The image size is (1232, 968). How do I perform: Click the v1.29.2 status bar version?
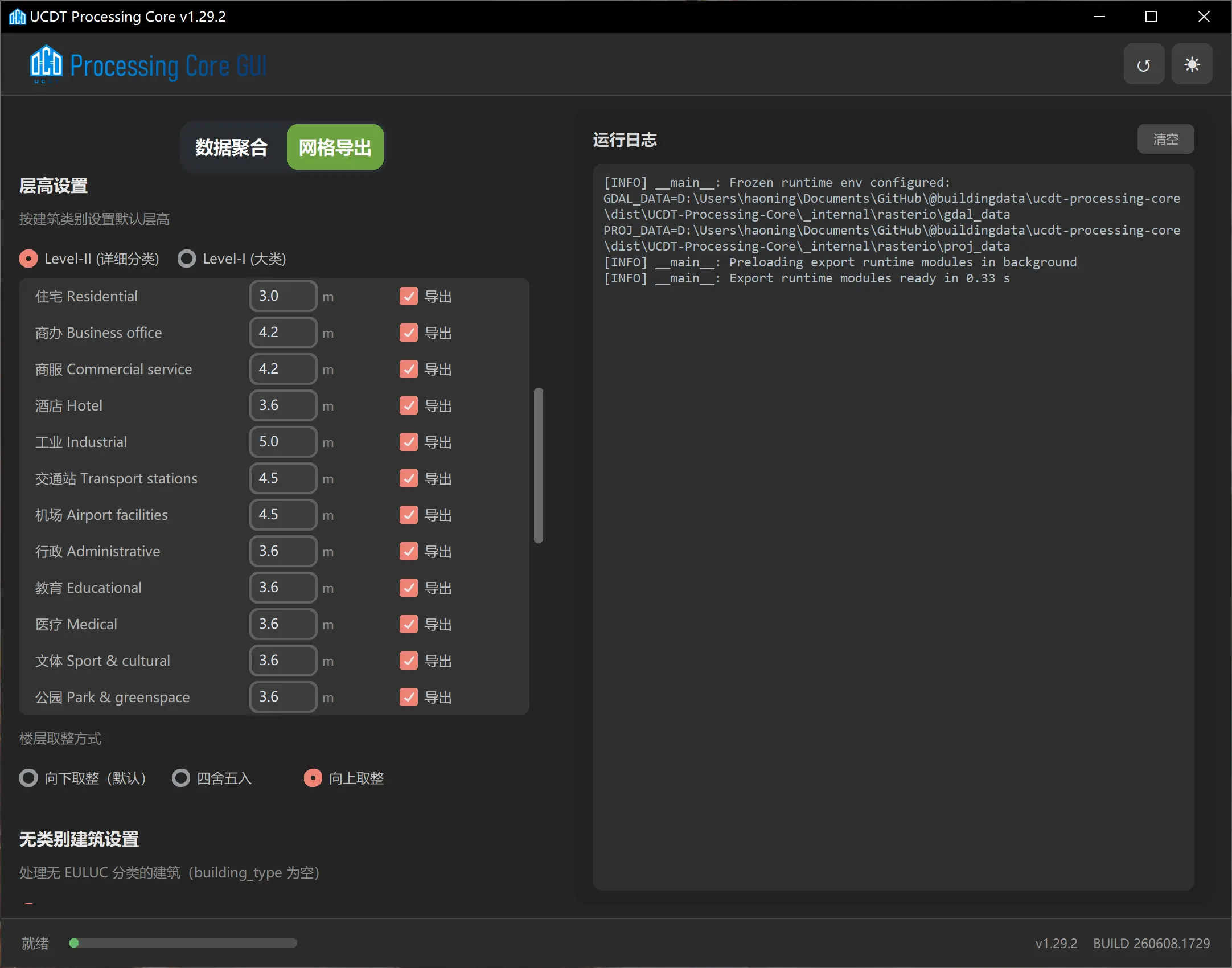(x=1056, y=944)
